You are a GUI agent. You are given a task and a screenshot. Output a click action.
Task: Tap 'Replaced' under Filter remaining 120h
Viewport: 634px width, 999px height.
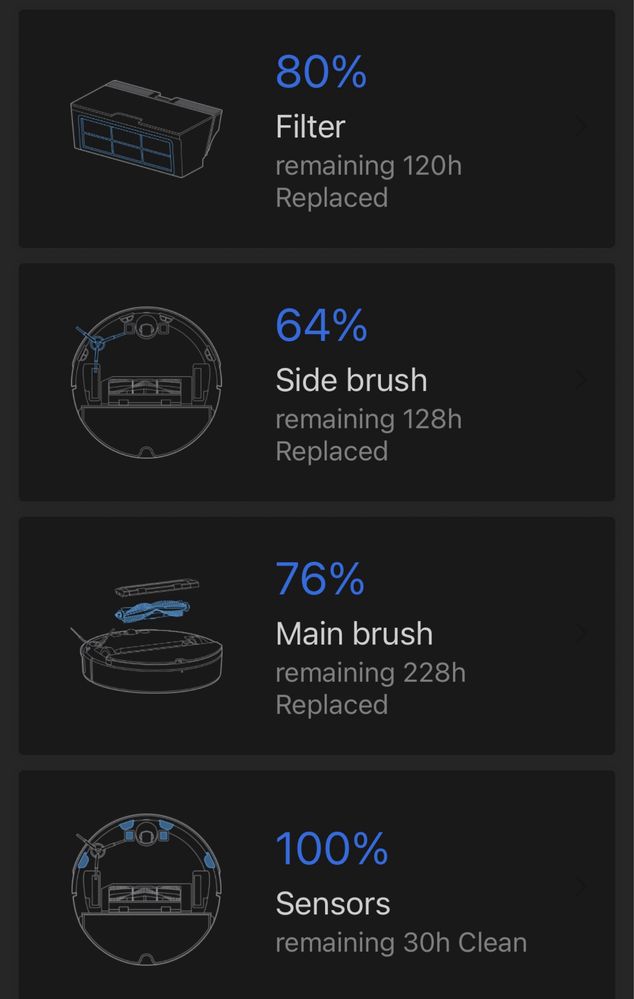point(331,198)
